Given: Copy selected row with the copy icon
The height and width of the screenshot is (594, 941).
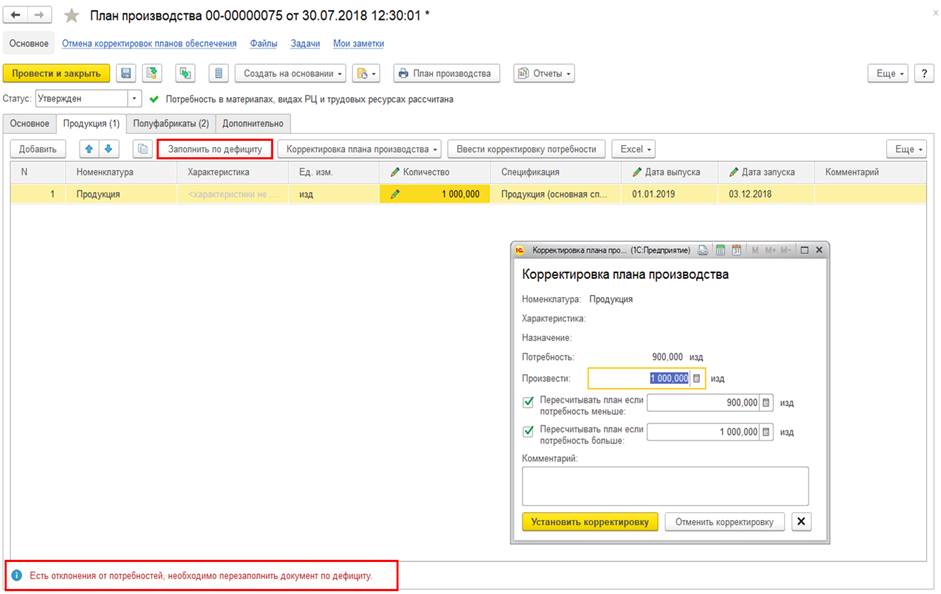Looking at the screenshot, I should [143, 149].
